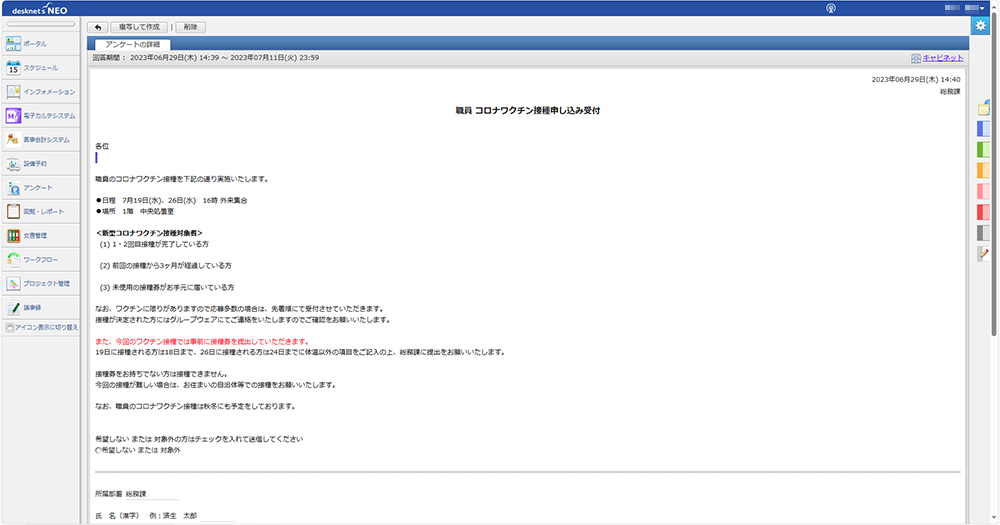Viewport: 1000px width, 525px height.
Task: Click the desknet's NEO logo
Action: point(40,9)
